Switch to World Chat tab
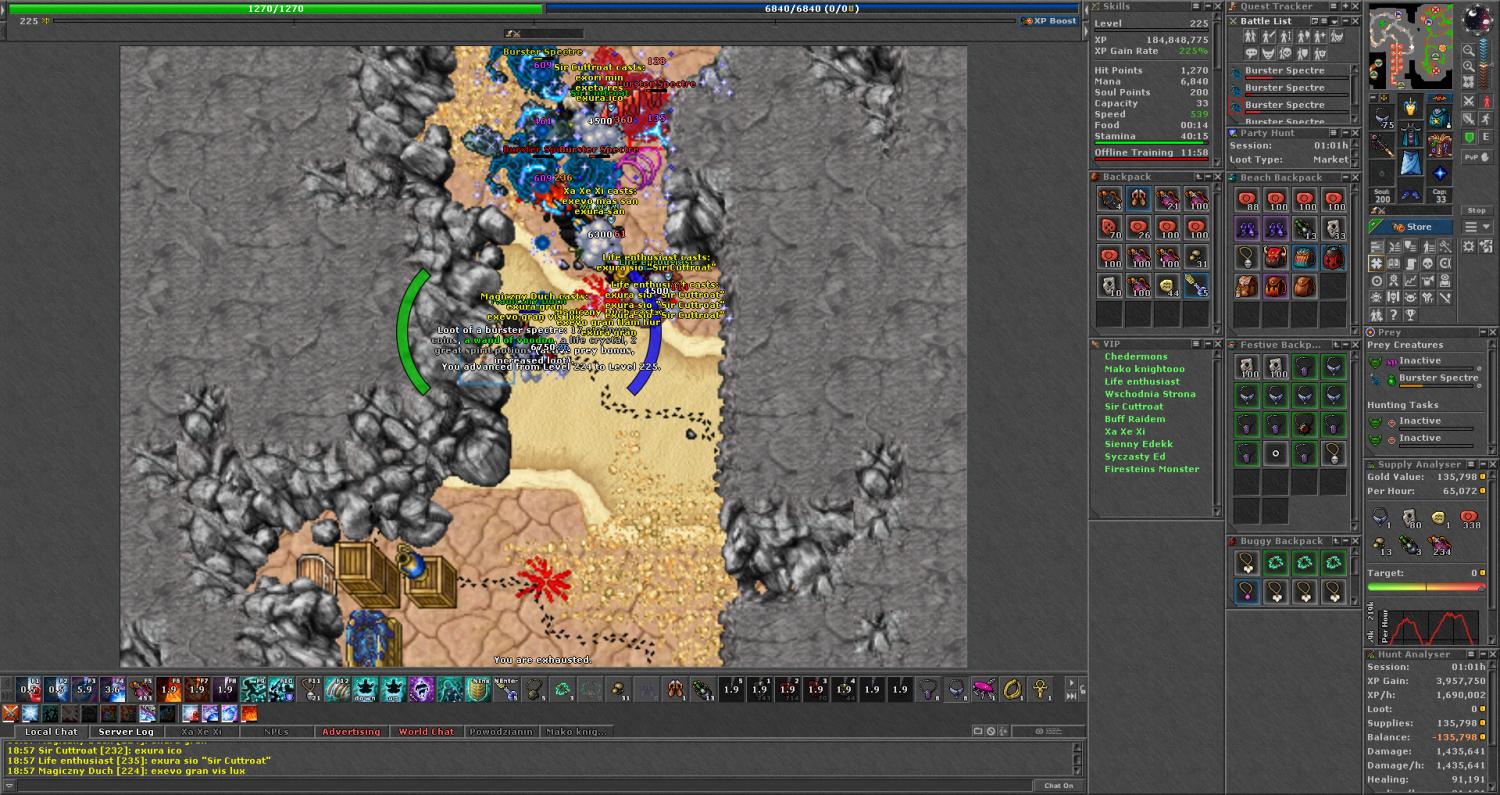1500x795 pixels. (x=426, y=732)
